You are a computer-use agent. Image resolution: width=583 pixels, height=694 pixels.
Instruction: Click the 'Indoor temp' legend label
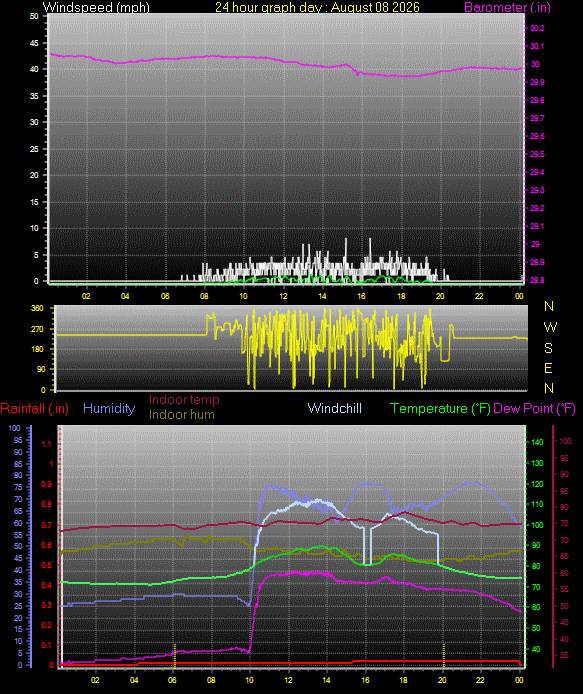pyautogui.click(x=184, y=399)
